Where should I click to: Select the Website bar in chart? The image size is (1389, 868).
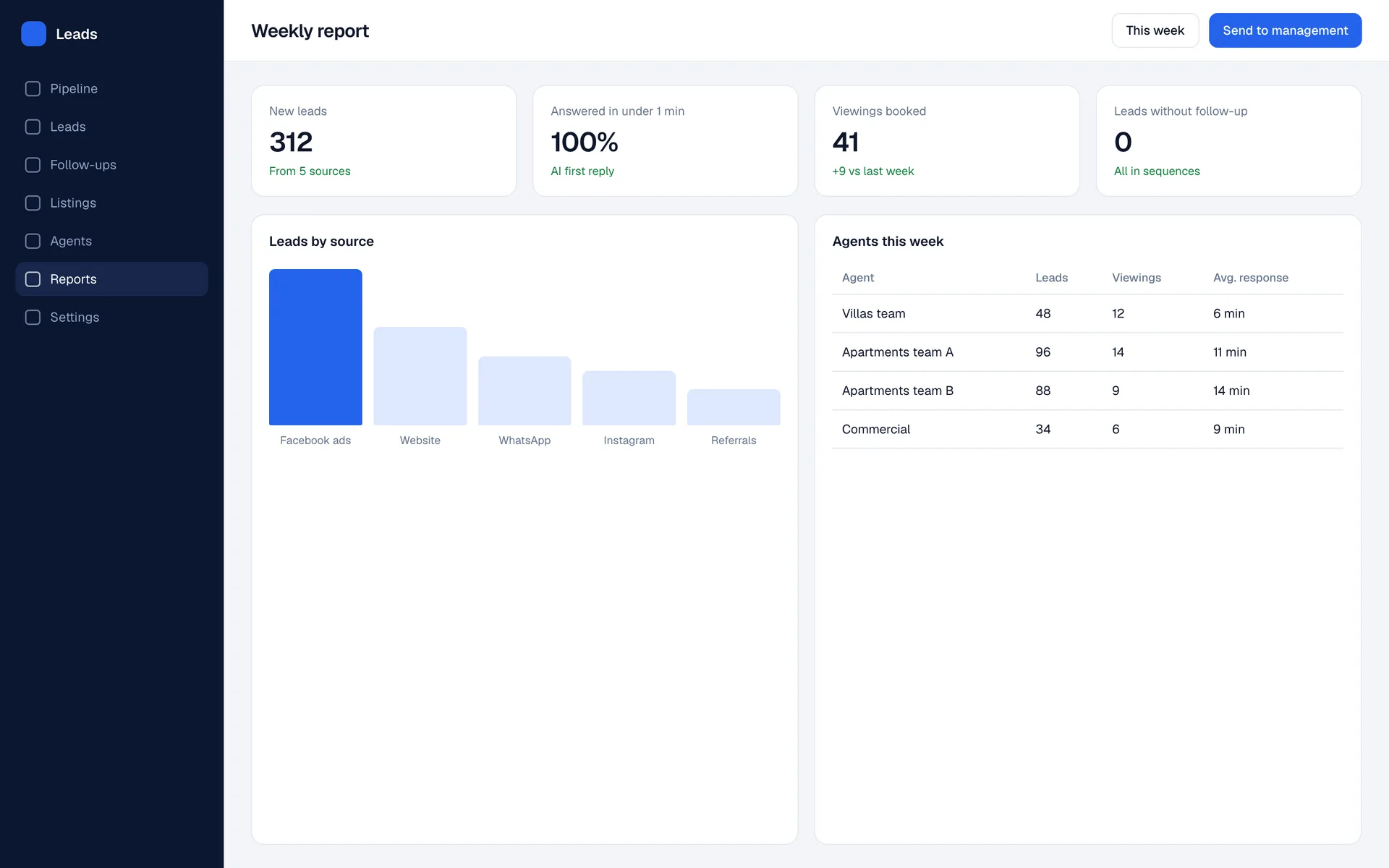coord(420,376)
